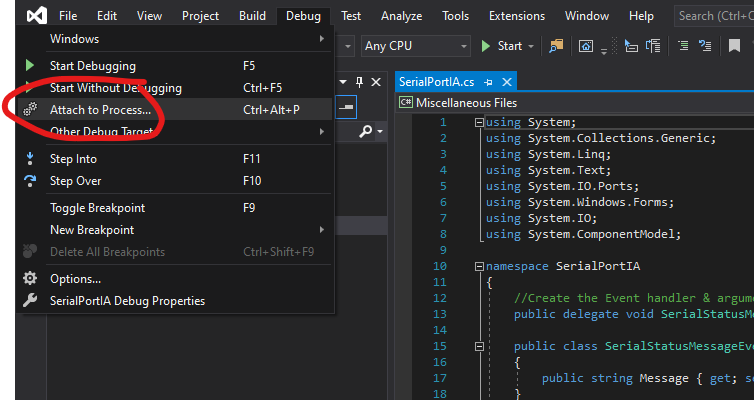This screenshot has height=400, width=754.
Task: Pin the SerialPortIA.cs tab
Action: 488,83
